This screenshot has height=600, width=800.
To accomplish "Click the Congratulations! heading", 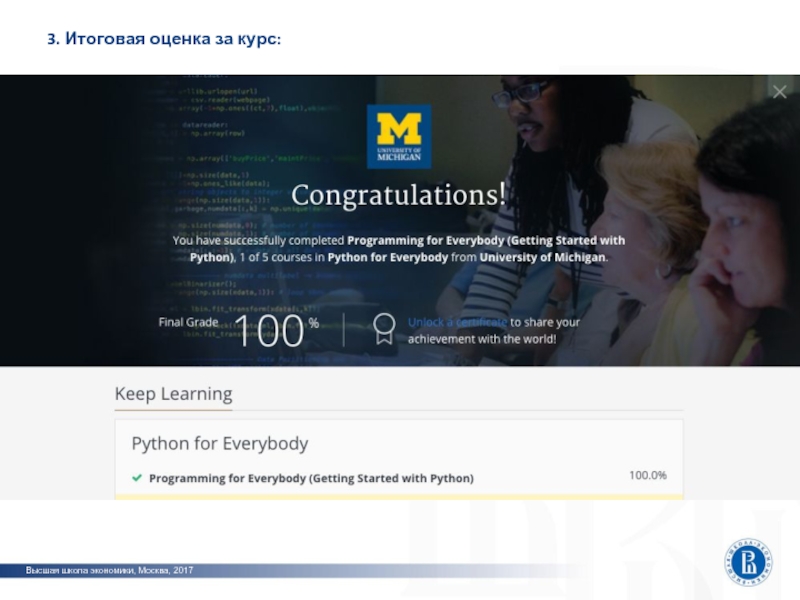I will tap(398, 194).
